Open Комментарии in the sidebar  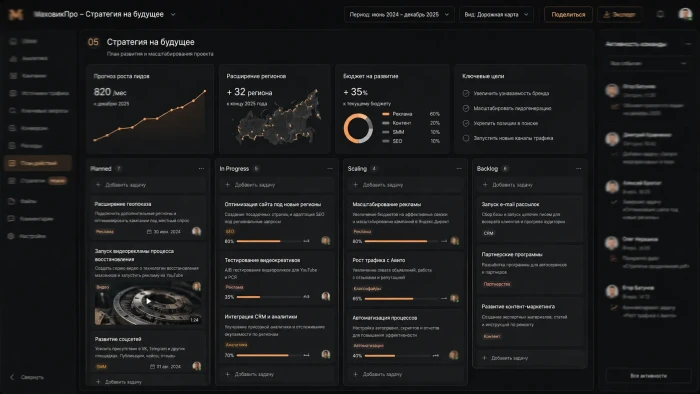[x=37, y=219]
